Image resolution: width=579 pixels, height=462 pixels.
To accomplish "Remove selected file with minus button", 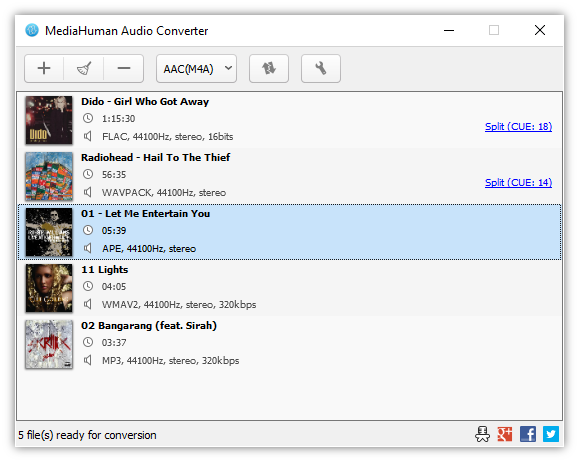I will [x=124, y=69].
